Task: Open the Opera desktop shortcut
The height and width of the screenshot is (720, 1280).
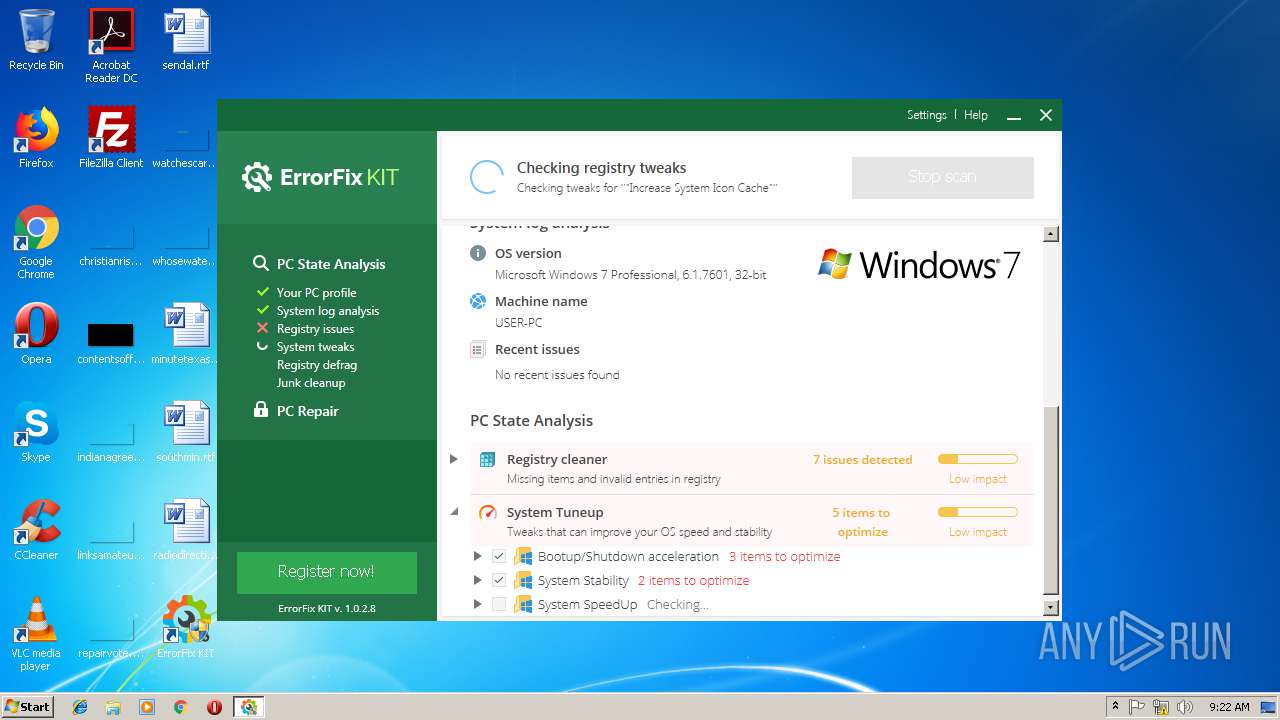Action: click(x=36, y=333)
